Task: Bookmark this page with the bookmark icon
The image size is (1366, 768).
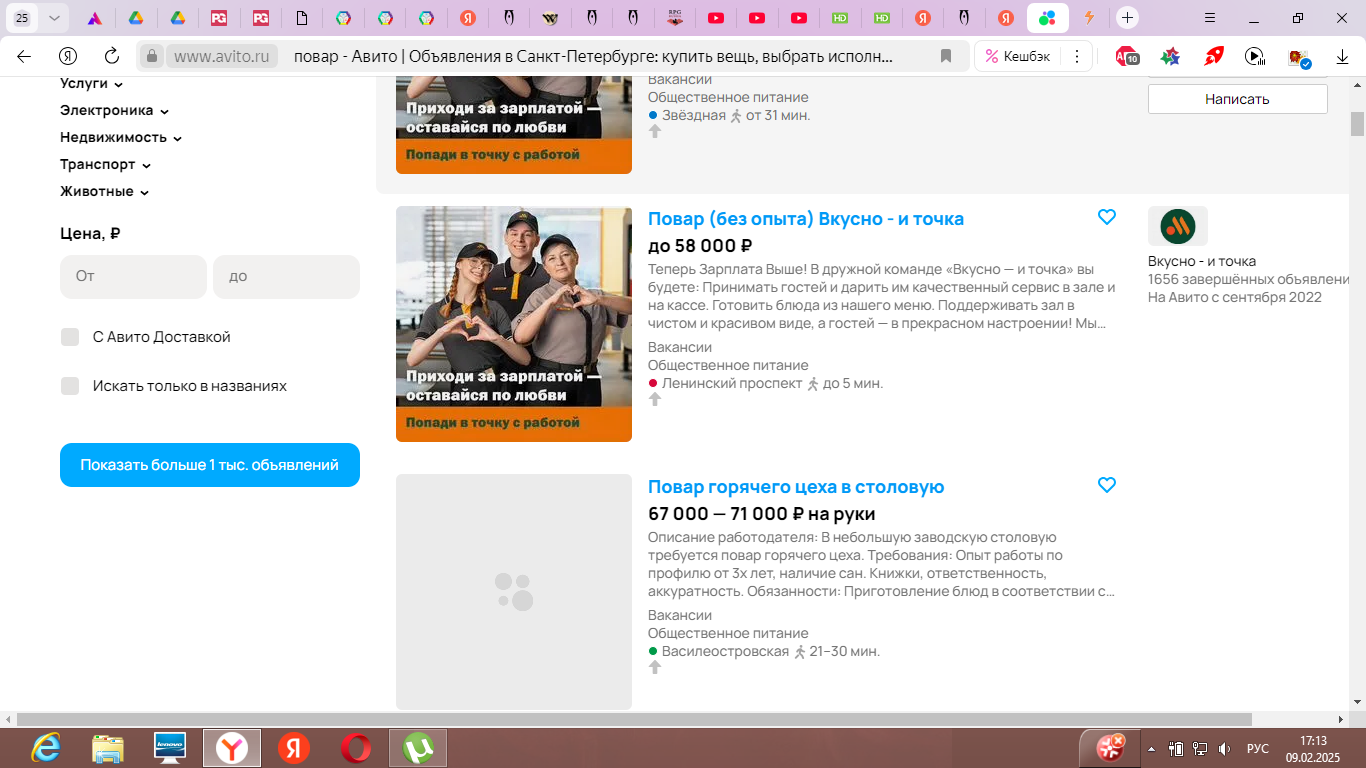Action: 946,56
